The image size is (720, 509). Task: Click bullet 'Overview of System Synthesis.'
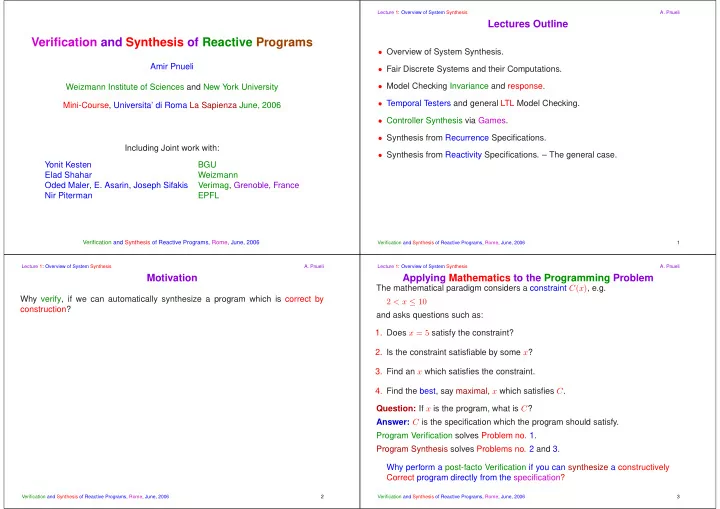point(444,52)
